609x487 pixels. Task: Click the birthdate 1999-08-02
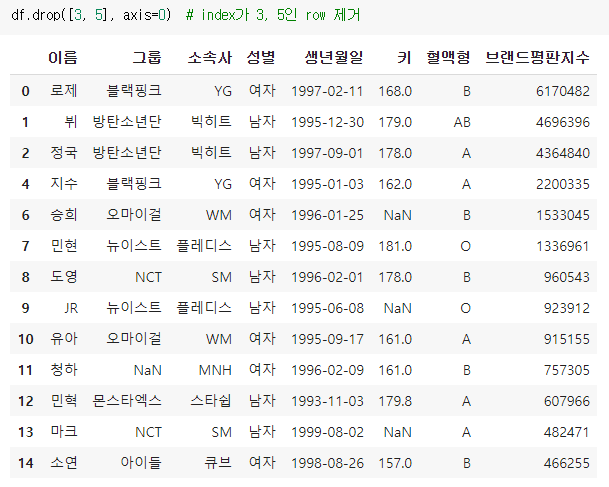coord(327,432)
